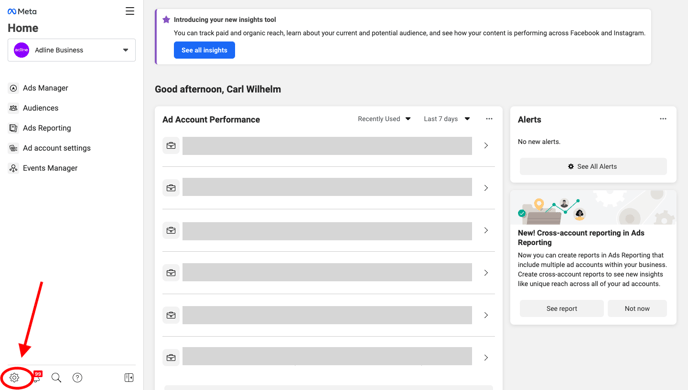Click the 'No new alerts.' text
This screenshot has width=688, height=390.
click(539, 142)
